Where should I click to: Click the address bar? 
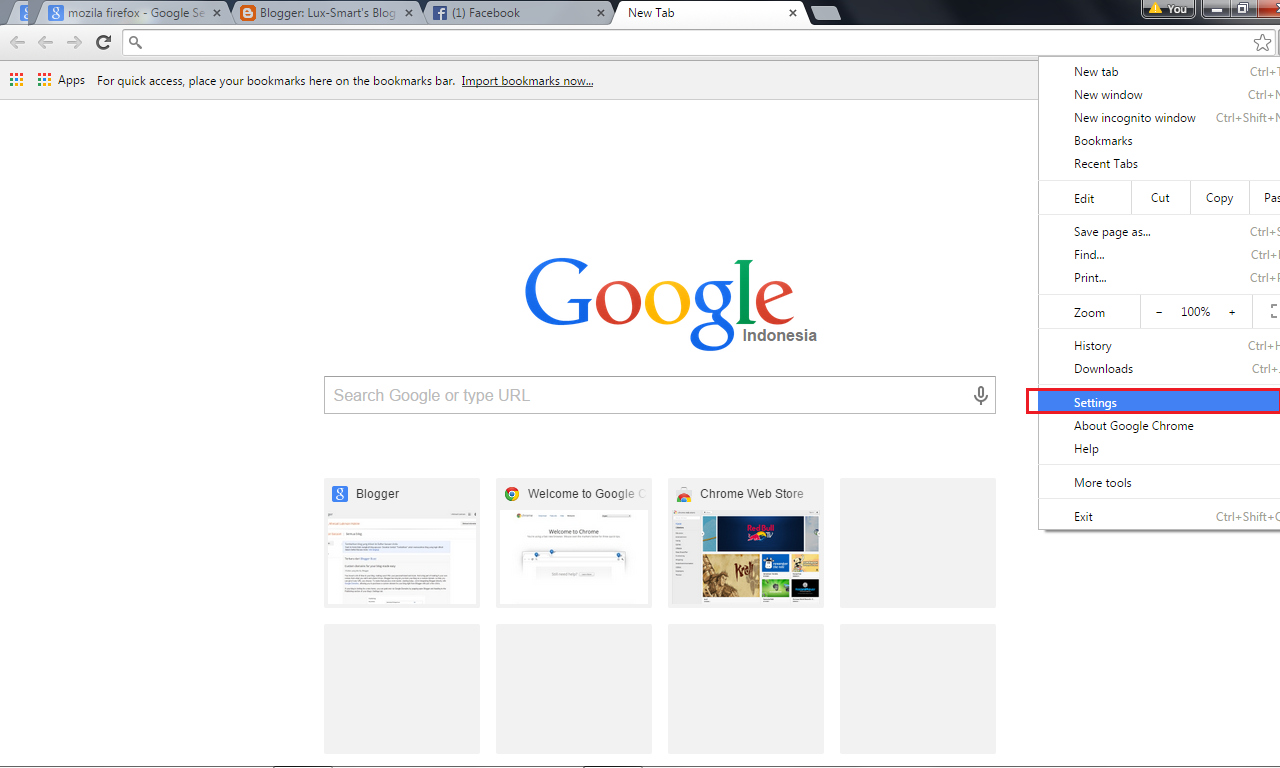[x=700, y=42]
